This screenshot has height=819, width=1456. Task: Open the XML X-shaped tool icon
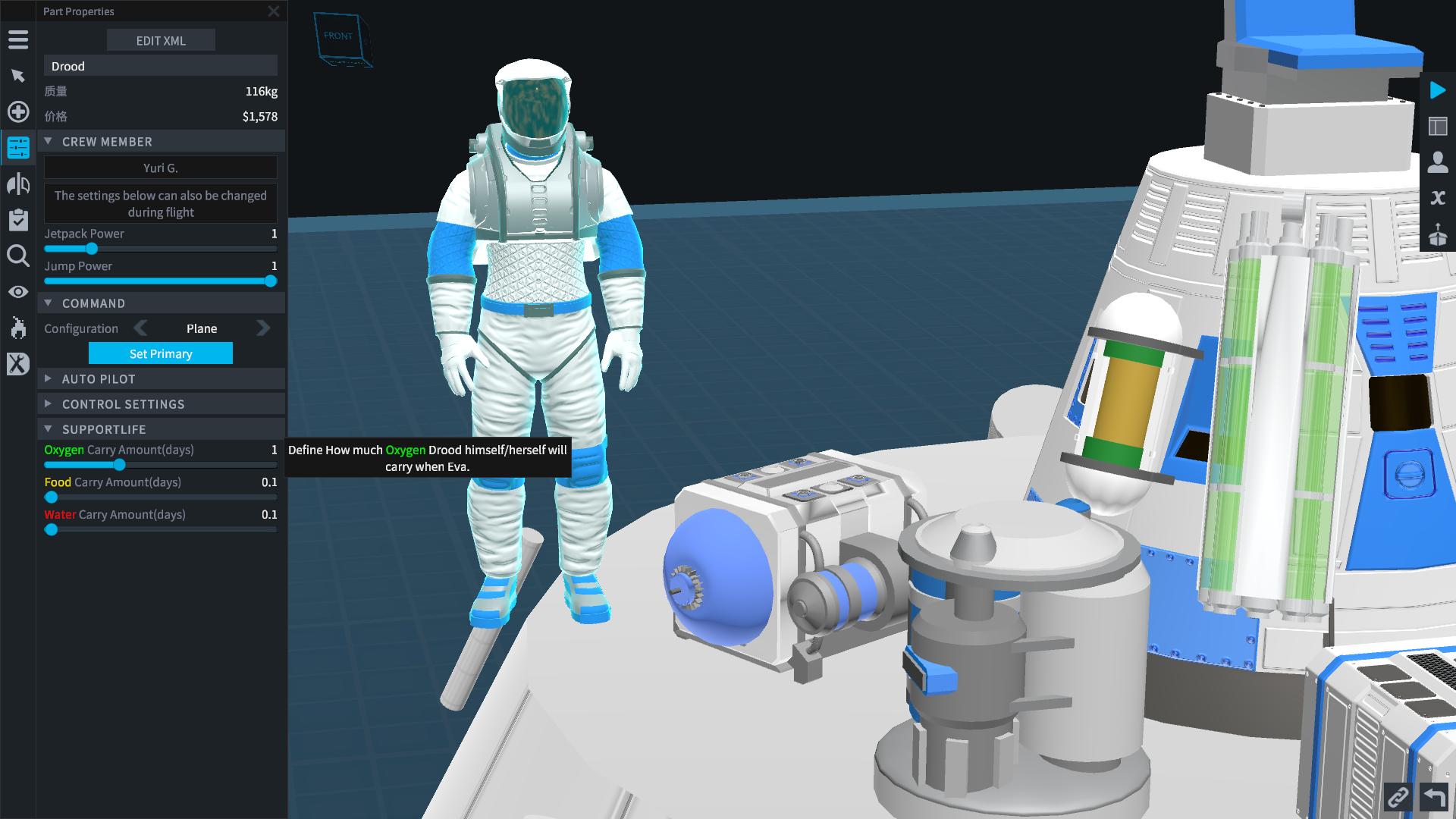[x=18, y=364]
